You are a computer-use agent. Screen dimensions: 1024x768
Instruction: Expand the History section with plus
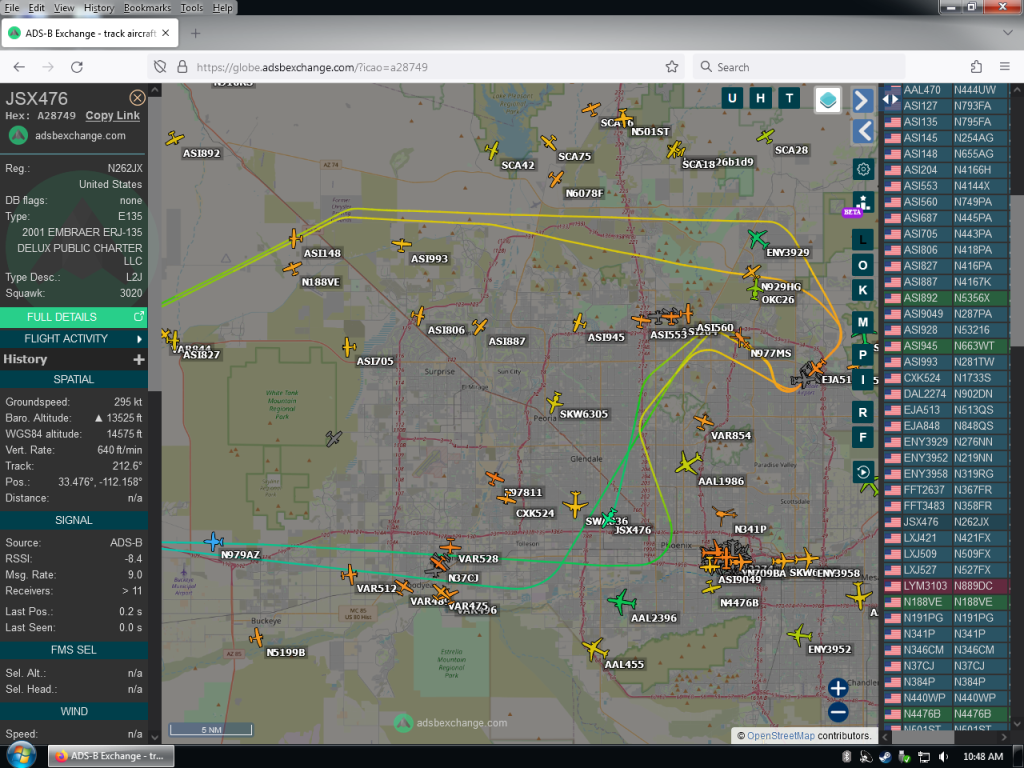(138, 359)
